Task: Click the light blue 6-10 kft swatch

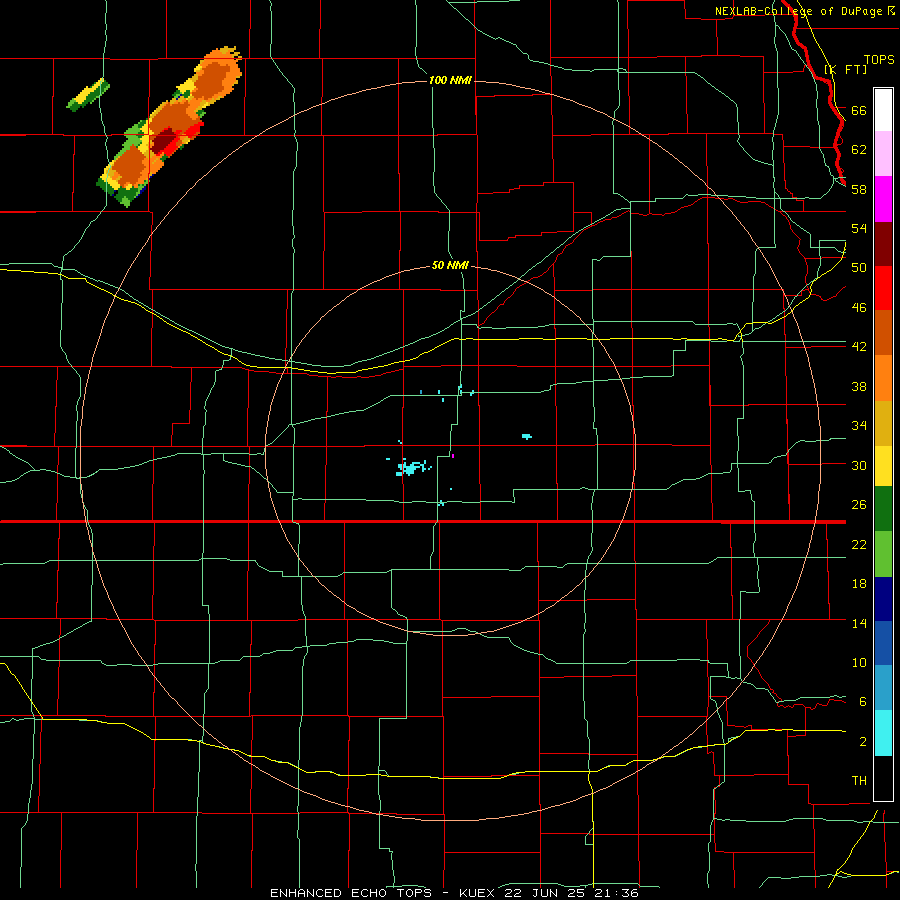Action: tap(883, 688)
